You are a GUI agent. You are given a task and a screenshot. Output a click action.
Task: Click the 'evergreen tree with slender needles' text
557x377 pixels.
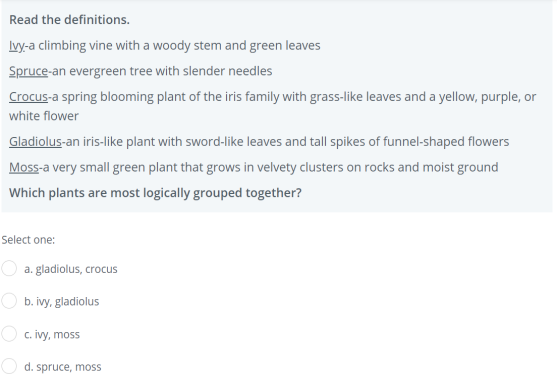pyautogui.click(x=171, y=71)
